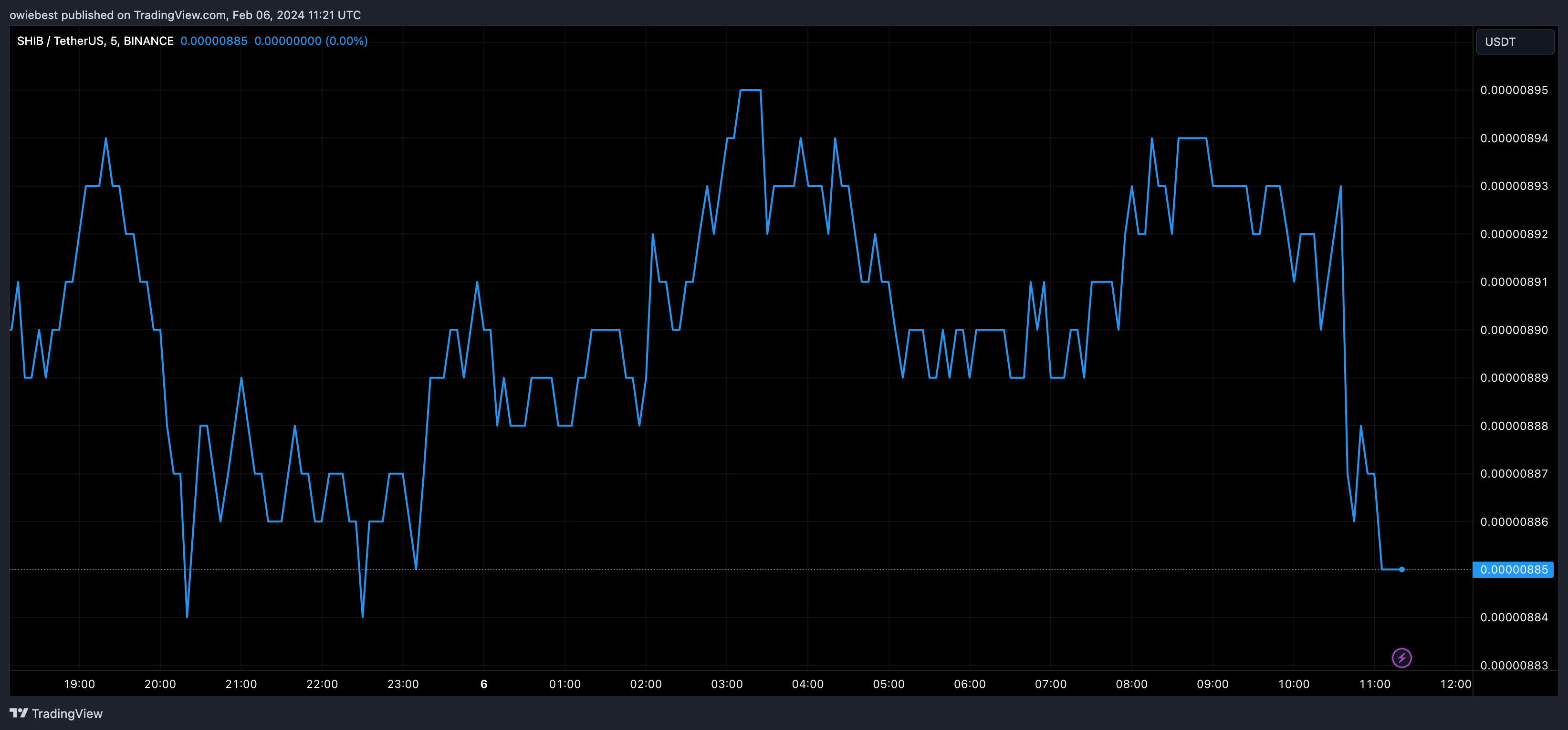Click the 23:00 time axis label
1568x730 pixels.
coord(403,684)
